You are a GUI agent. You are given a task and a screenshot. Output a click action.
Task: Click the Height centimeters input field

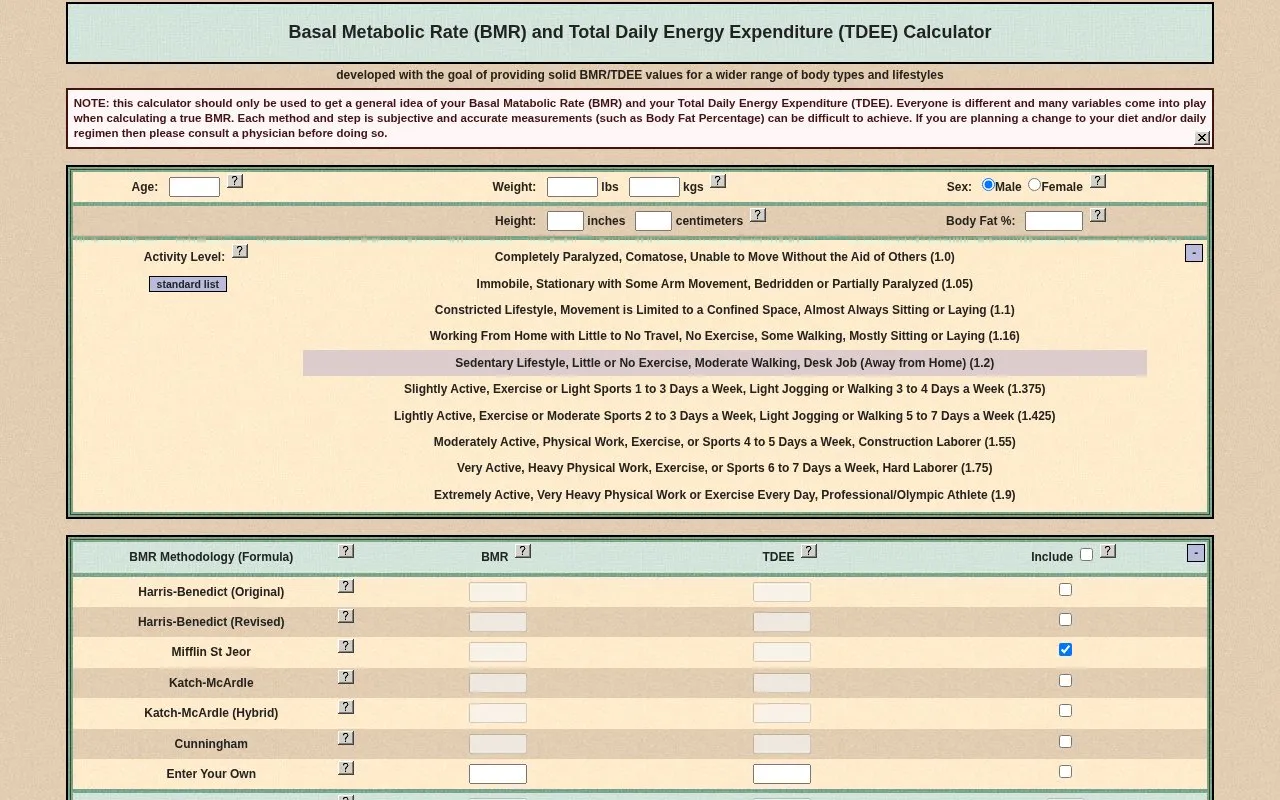[x=653, y=221]
